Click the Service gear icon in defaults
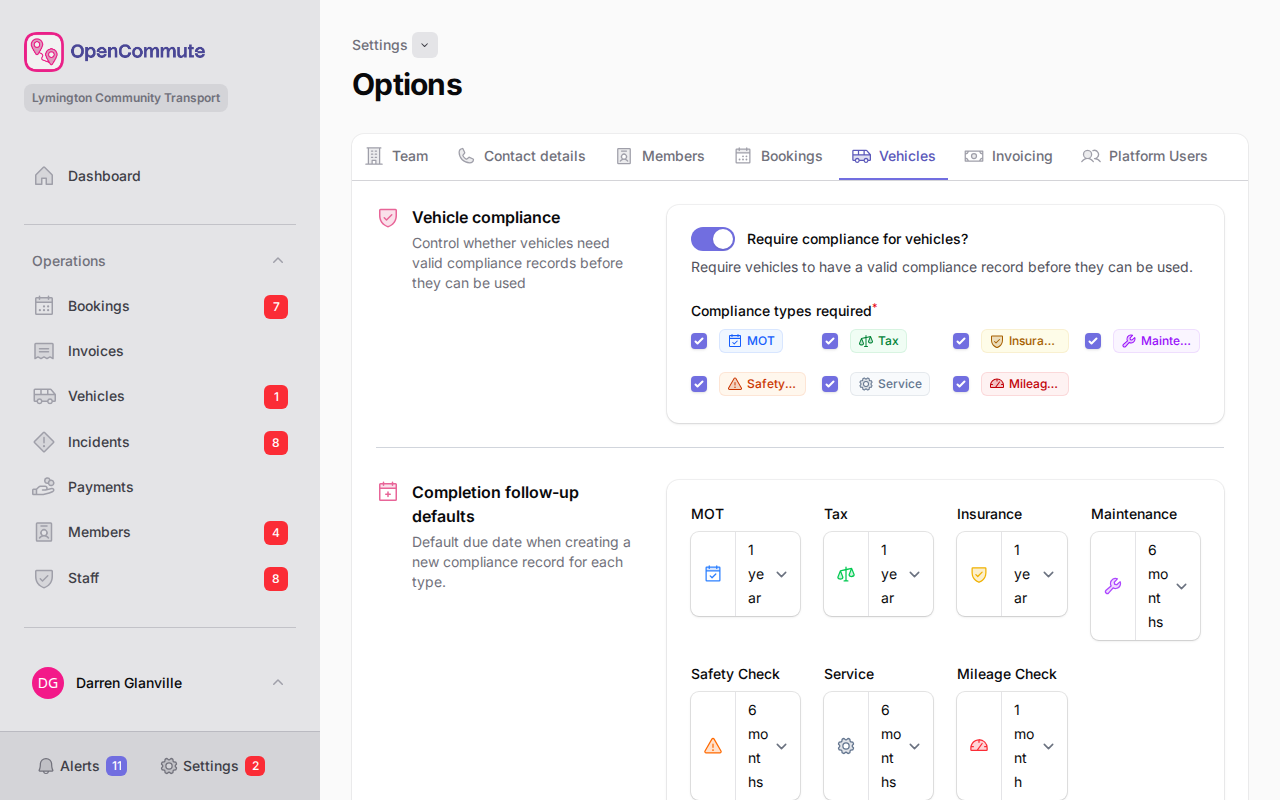 pos(846,746)
